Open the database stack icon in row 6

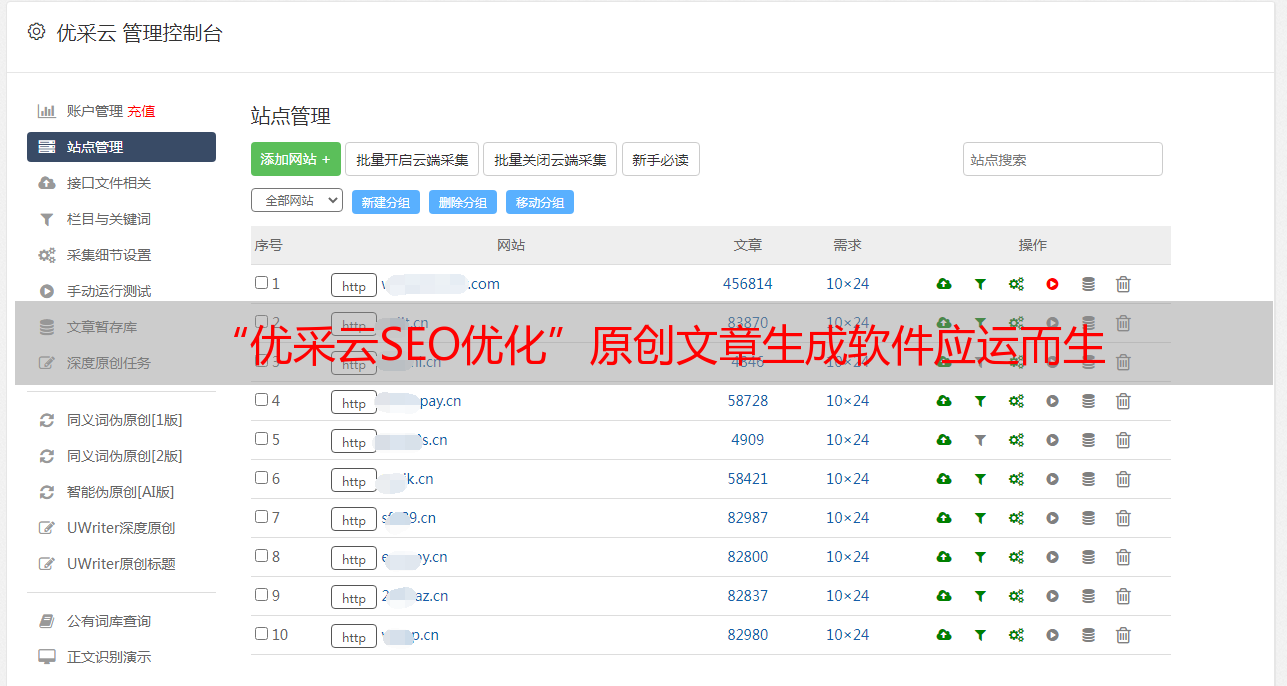click(1088, 479)
